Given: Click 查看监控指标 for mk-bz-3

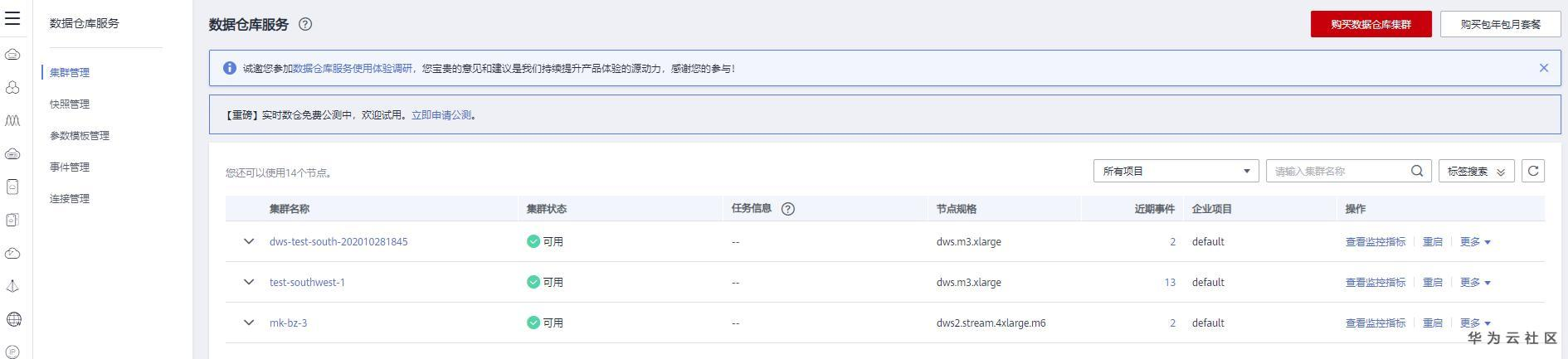Looking at the screenshot, I should pos(1375,323).
